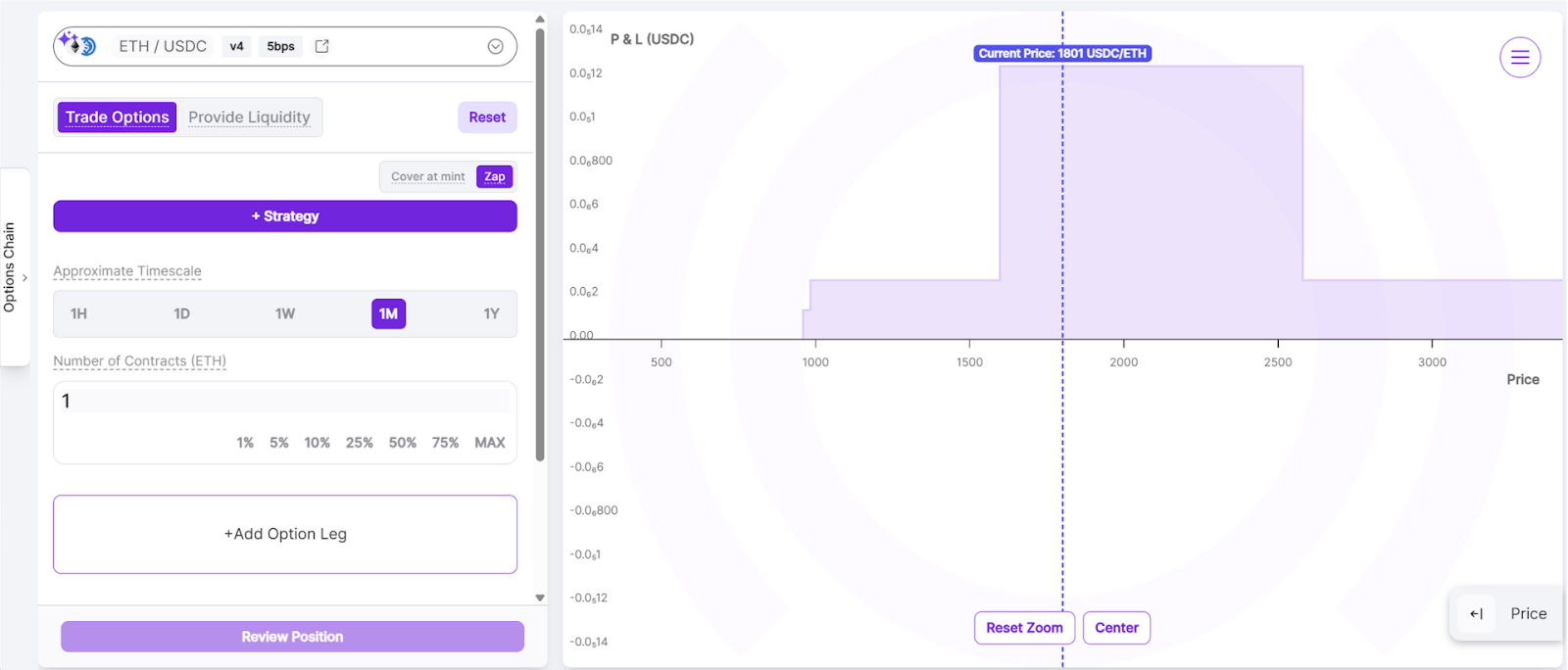The width and height of the screenshot is (1568, 670).
Task: Choose the MAX contracts preset
Action: (x=490, y=443)
